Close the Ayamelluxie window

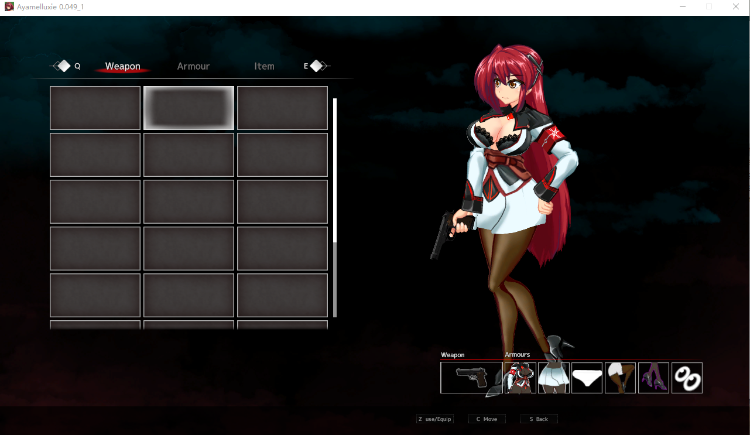click(x=736, y=7)
